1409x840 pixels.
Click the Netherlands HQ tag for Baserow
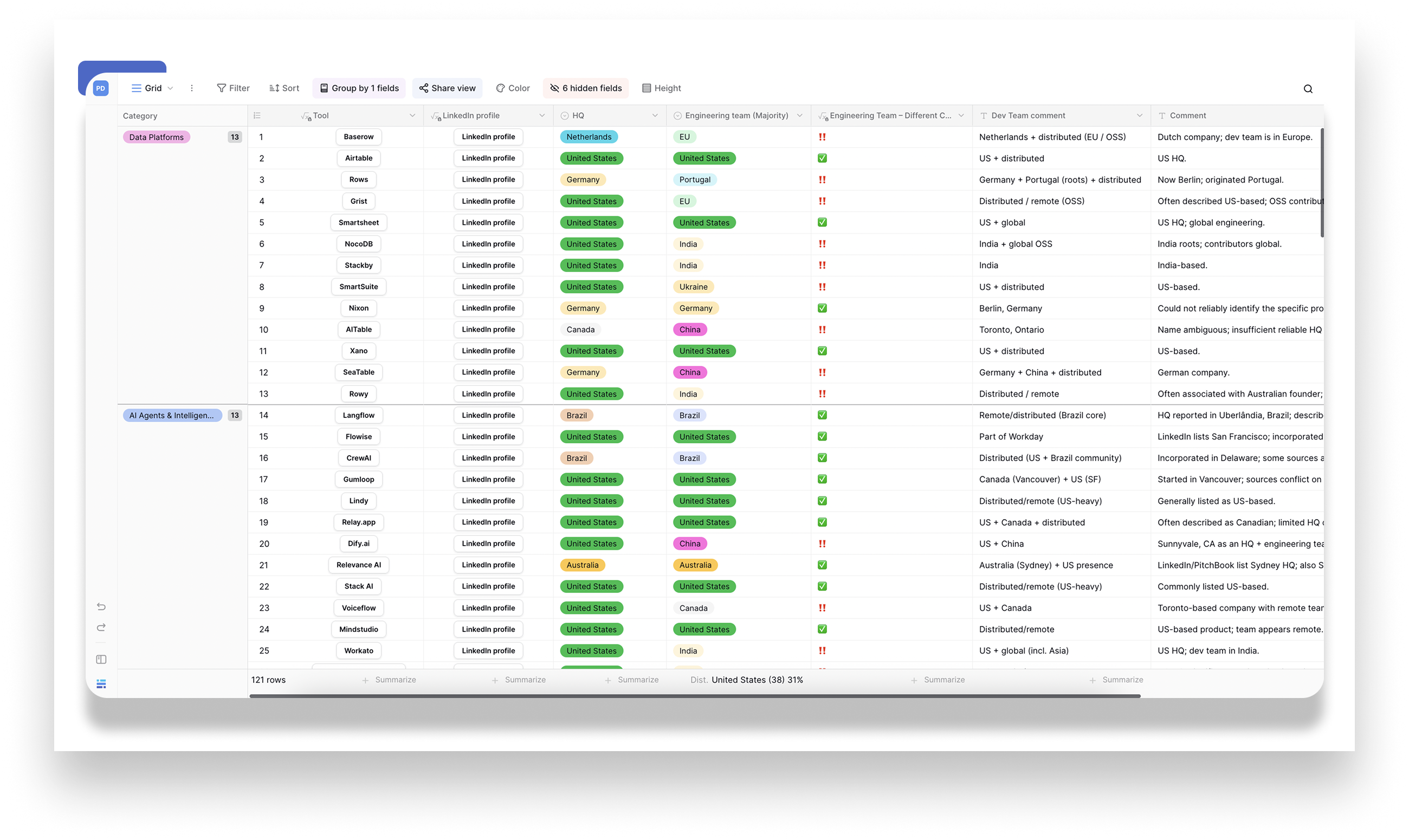(x=589, y=137)
